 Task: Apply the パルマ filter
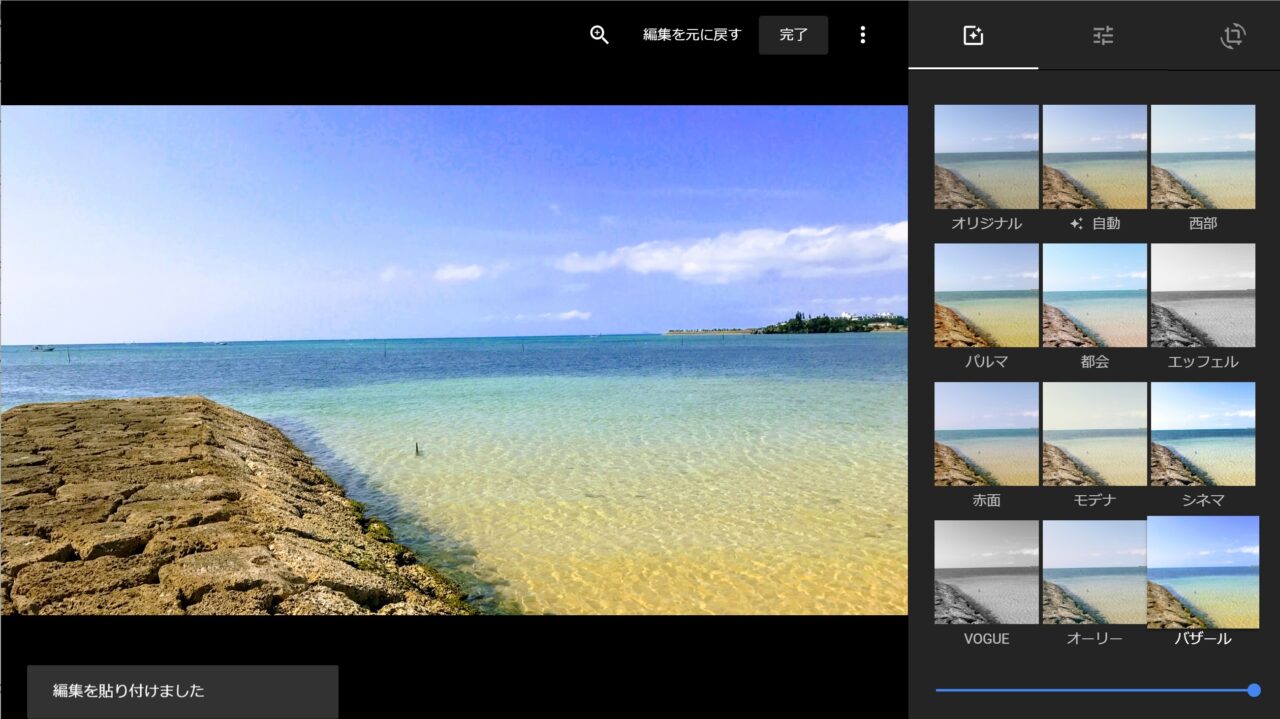pyautogui.click(x=986, y=296)
